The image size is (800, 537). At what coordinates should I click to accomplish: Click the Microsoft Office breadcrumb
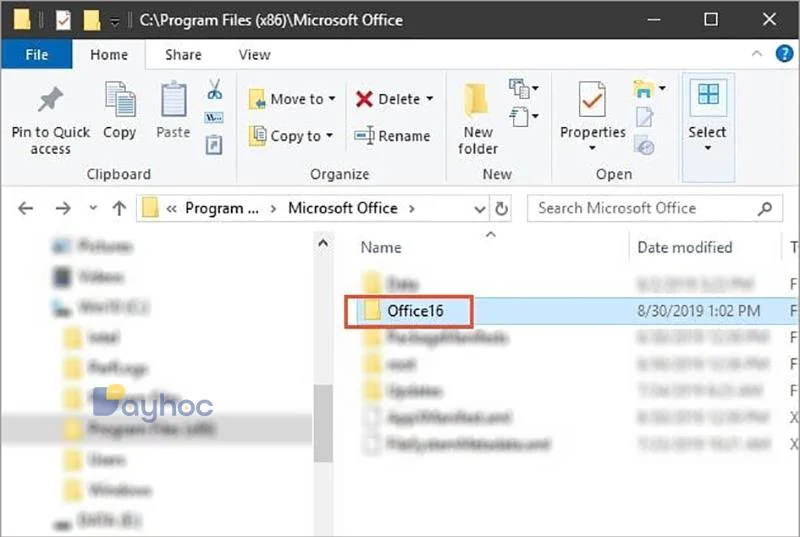343,208
